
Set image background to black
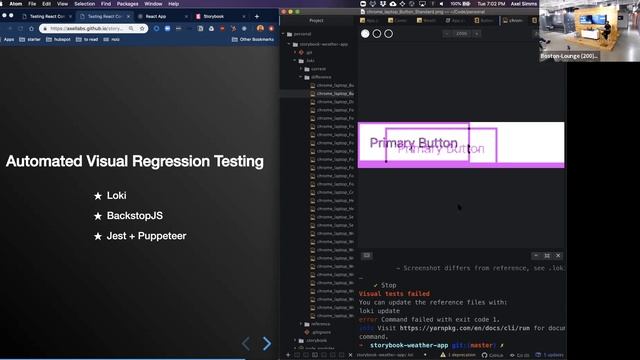[x=377, y=34]
